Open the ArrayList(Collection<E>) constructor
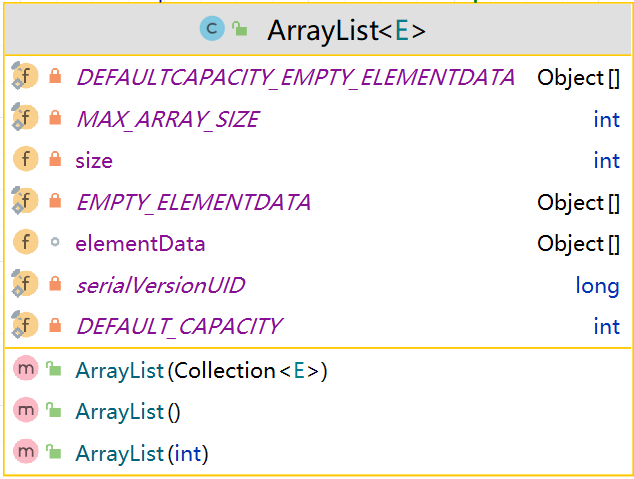634x479 pixels. tap(201, 370)
